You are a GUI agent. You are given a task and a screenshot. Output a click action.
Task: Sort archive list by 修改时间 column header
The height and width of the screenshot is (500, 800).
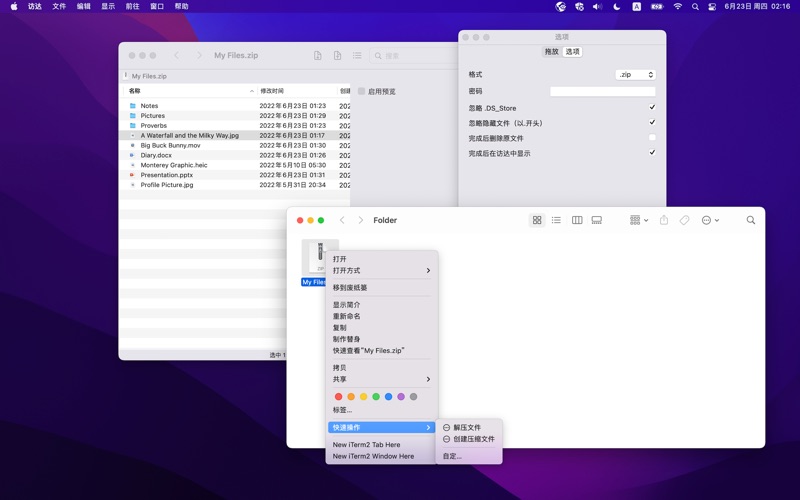click(x=297, y=91)
